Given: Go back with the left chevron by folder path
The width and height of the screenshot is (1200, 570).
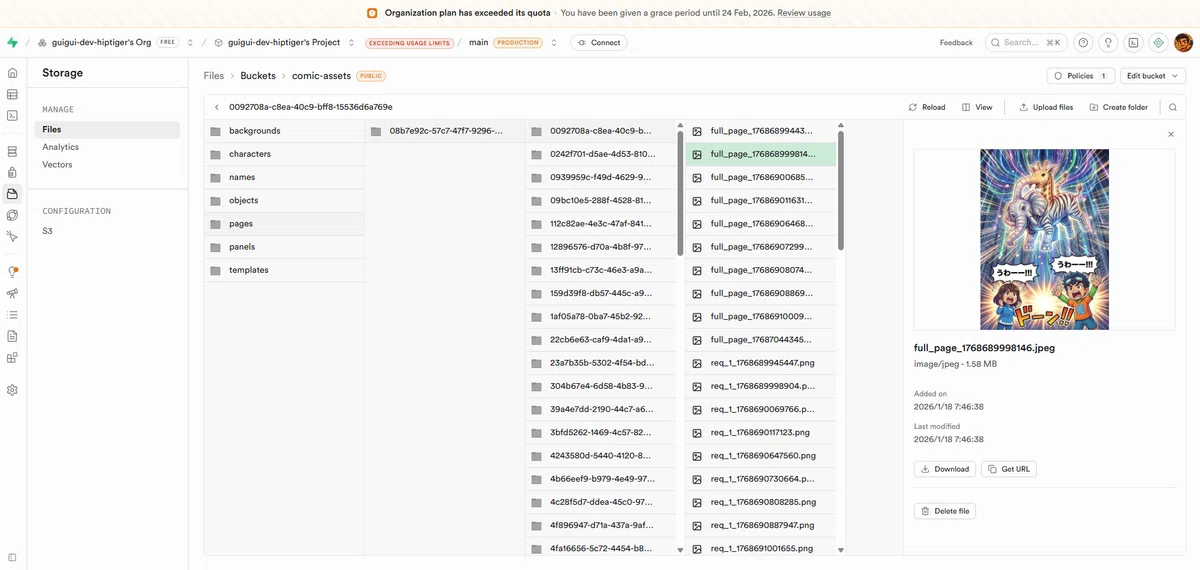Looking at the screenshot, I should (x=217, y=107).
